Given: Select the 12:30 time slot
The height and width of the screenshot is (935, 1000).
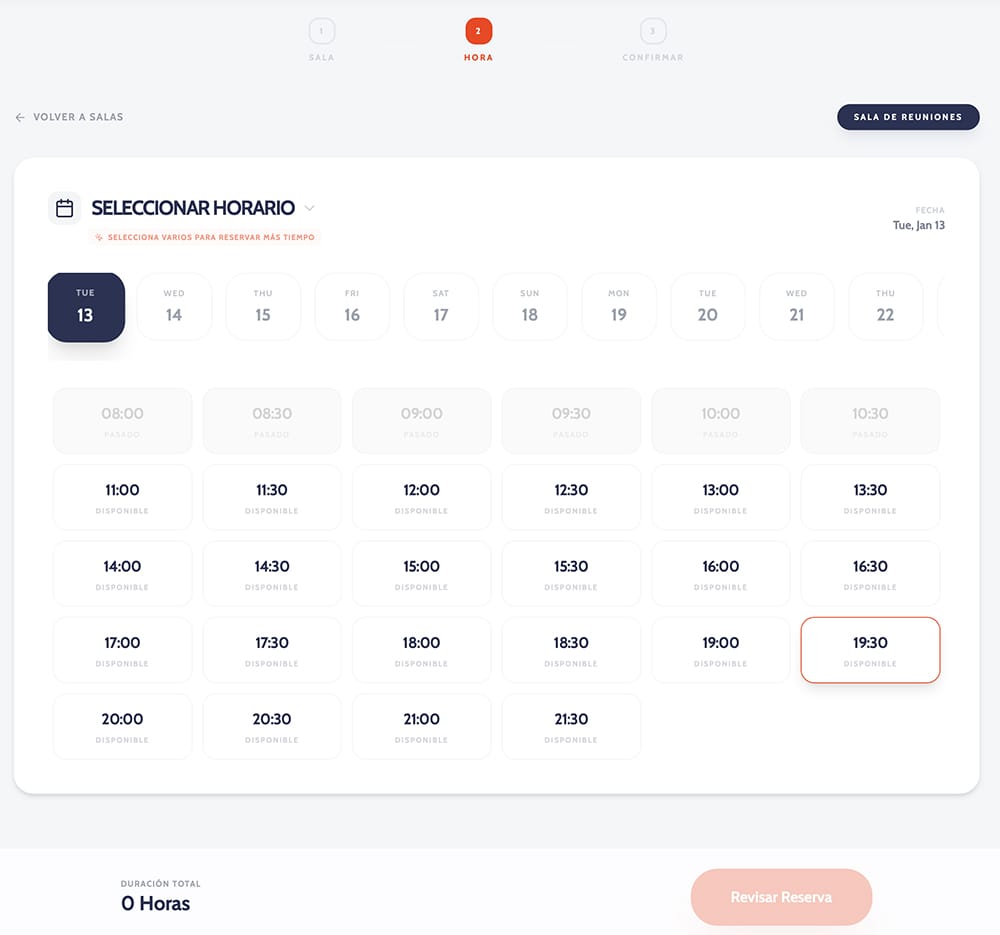Looking at the screenshot, I should (x=571, y=497).
